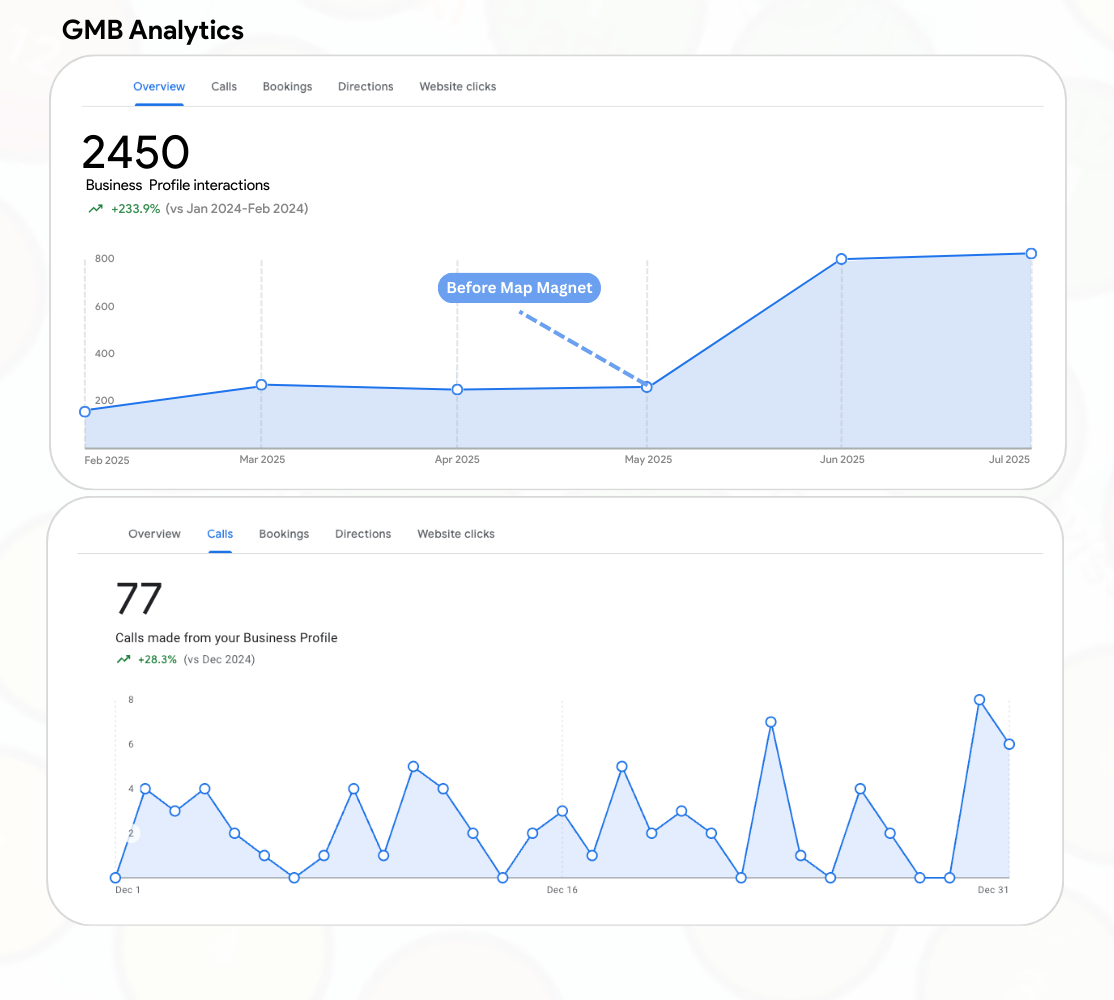Click the Dec 31 axis label
The image size is (1114, 1000).
[x=993, y=890]
